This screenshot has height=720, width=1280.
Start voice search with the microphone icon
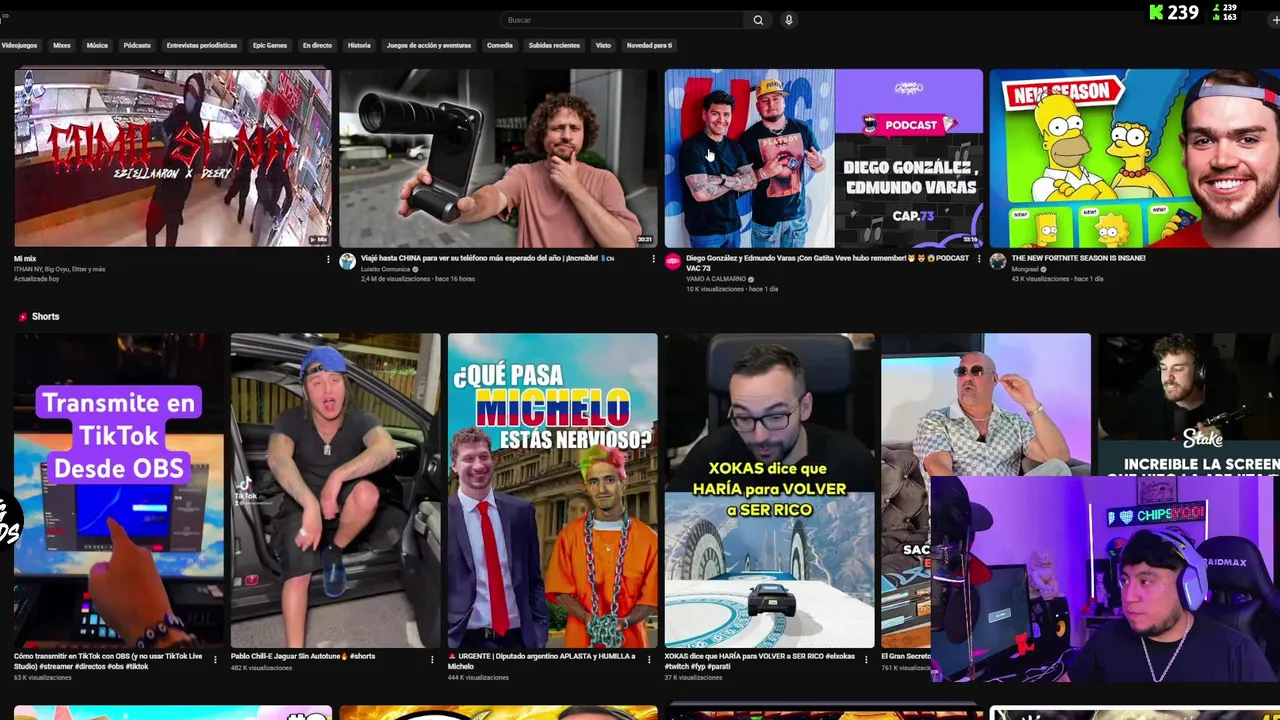[789, 20]
